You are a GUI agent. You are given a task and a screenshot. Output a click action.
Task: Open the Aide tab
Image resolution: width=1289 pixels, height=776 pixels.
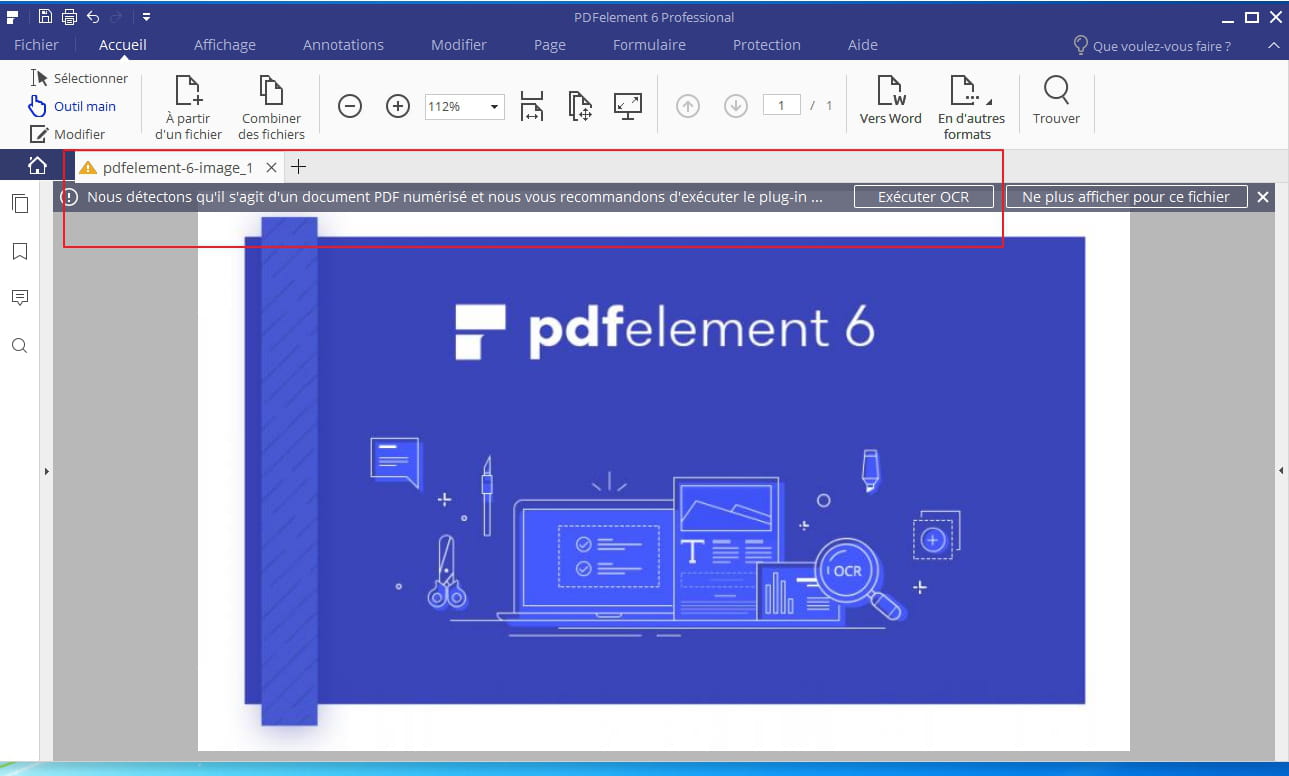863,45
